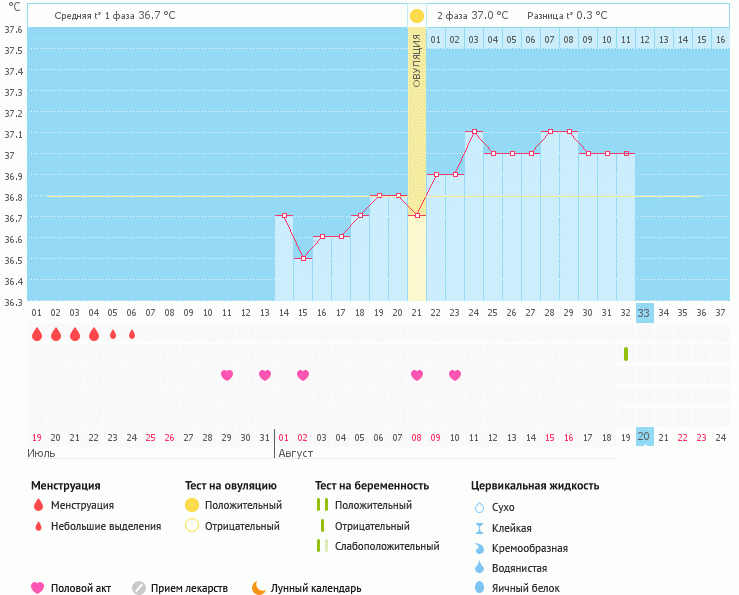739x595 pixels.
Task: Select the highlighted cycle day 33 cell
Action: click(x=644, y=313)
